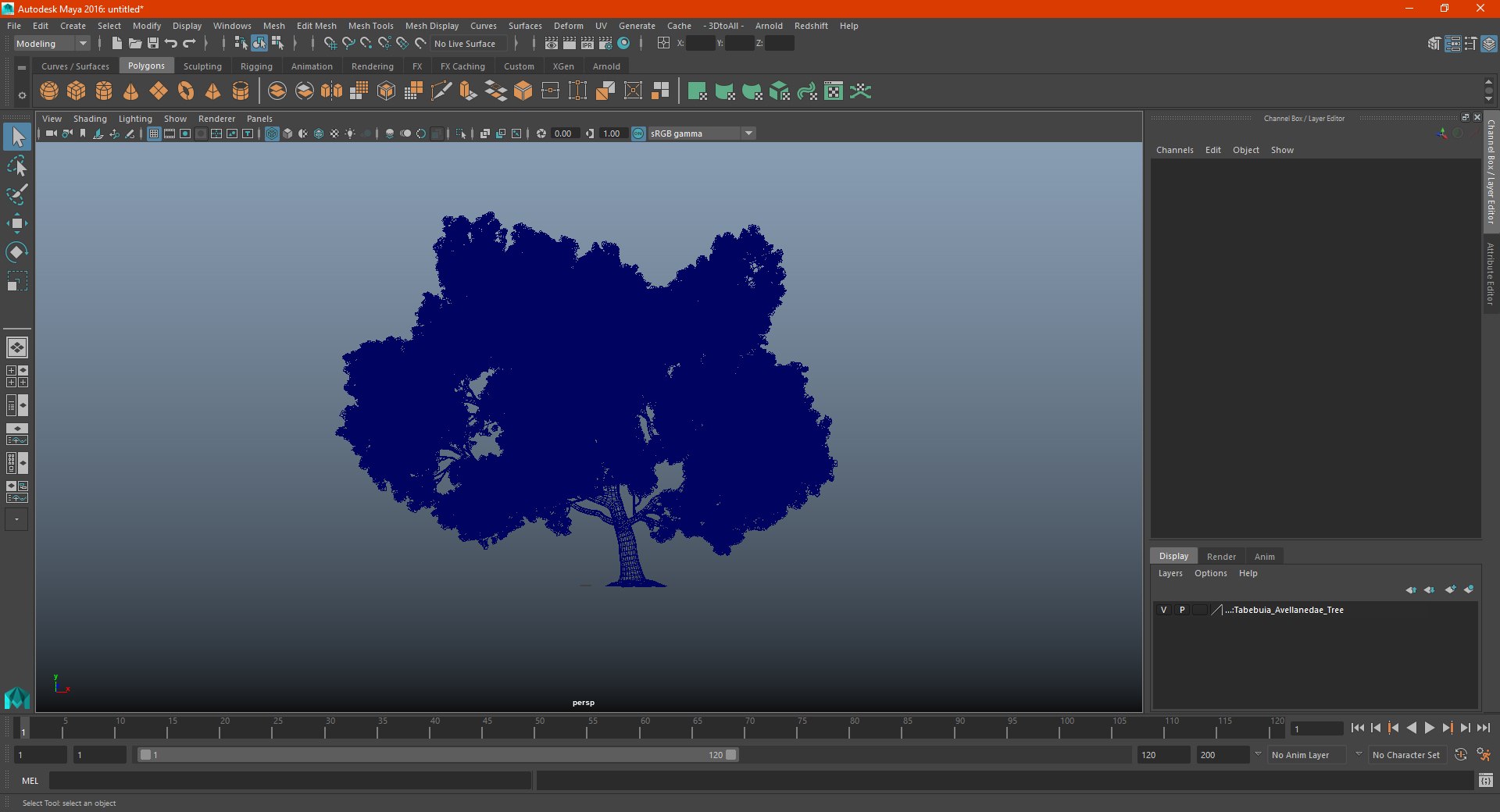Create a polygon plane from the shelf
The height and width of the screenshot is (812, 1500).
(159, 91)
